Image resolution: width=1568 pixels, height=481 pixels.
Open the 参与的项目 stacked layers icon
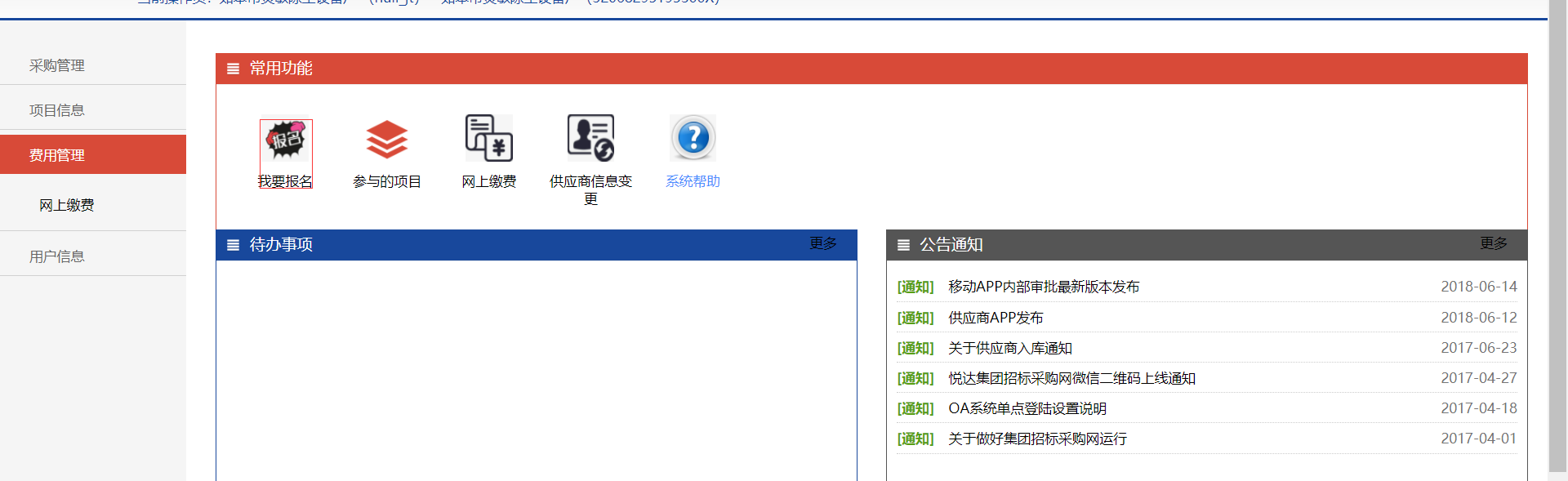[386, 139]
